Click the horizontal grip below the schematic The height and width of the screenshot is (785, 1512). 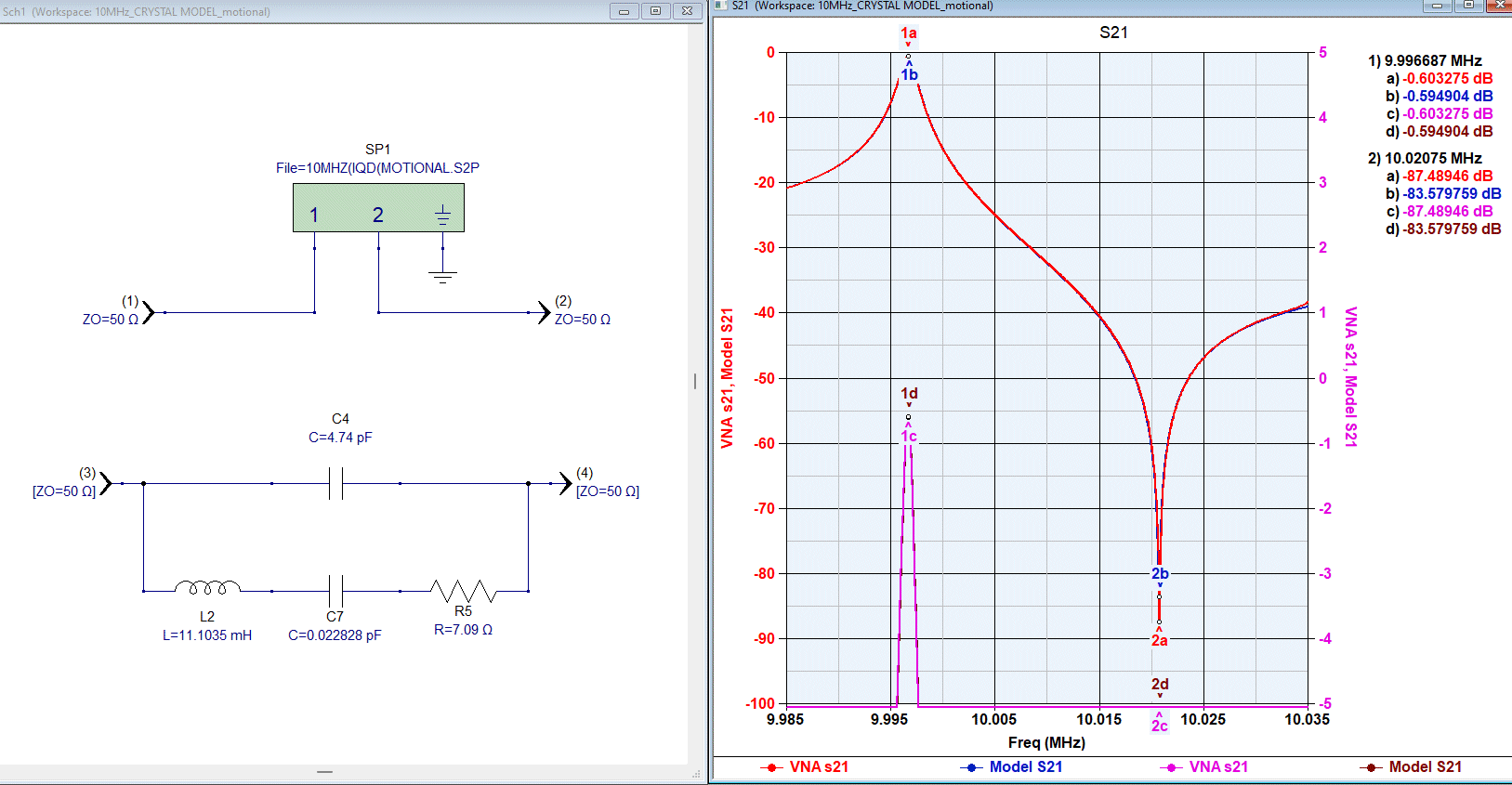coord(324,772)
